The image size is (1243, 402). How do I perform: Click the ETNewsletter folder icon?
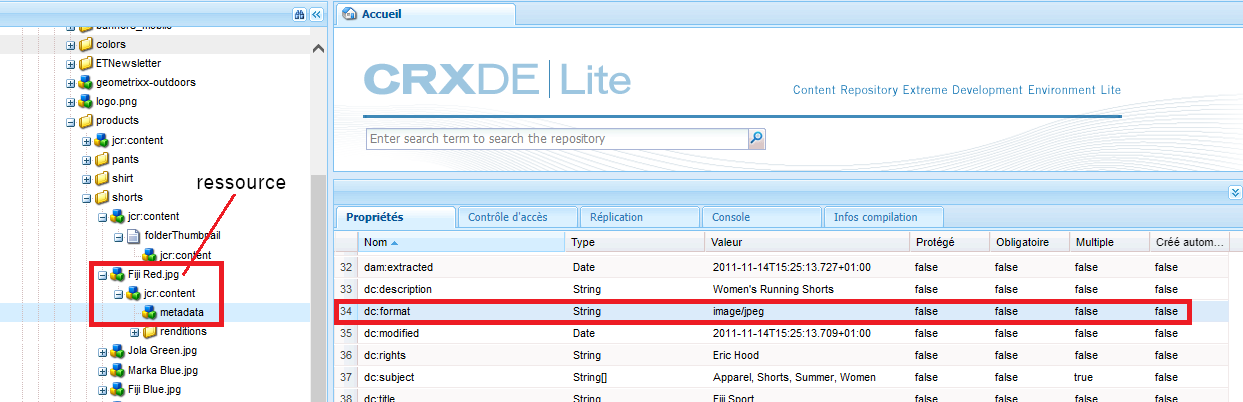[x=86, y=63]
